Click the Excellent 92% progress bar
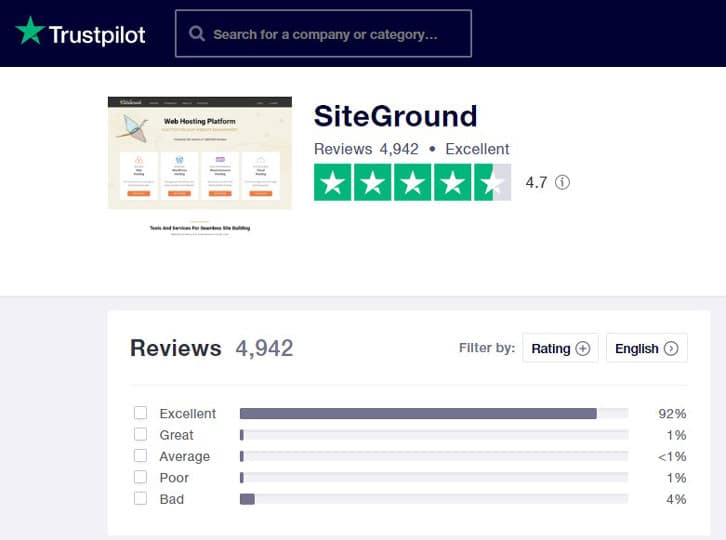Image resolution: width=726 pixels, height=540 pixels. 434,413
